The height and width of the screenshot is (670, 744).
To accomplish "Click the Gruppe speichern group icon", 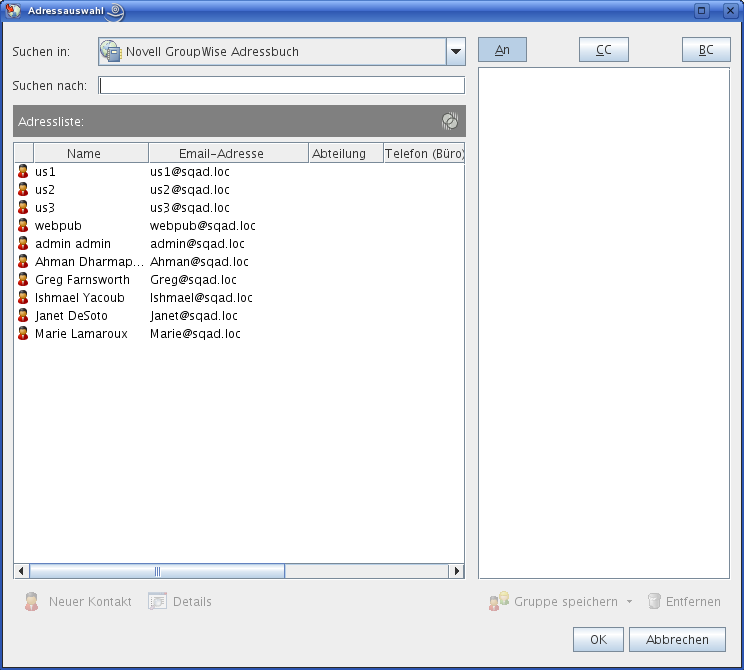I will tap(499, 601).
